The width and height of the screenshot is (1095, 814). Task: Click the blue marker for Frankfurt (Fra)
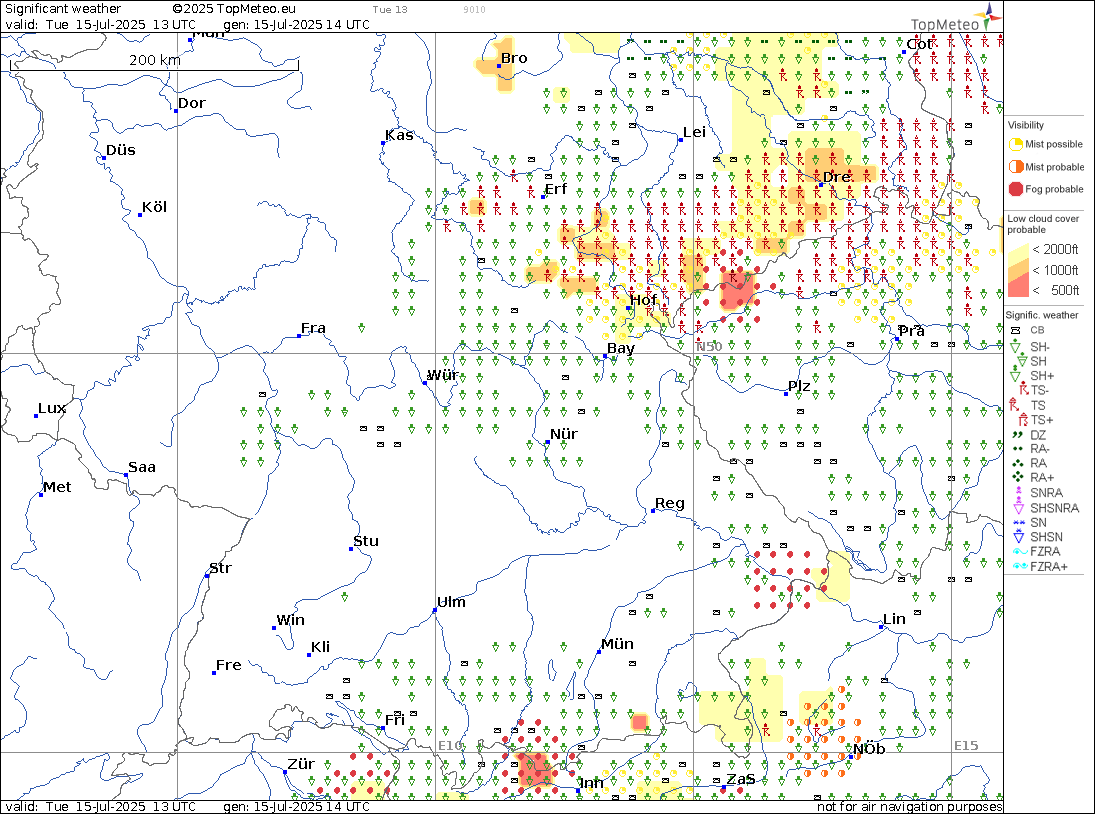coord(299,336)
